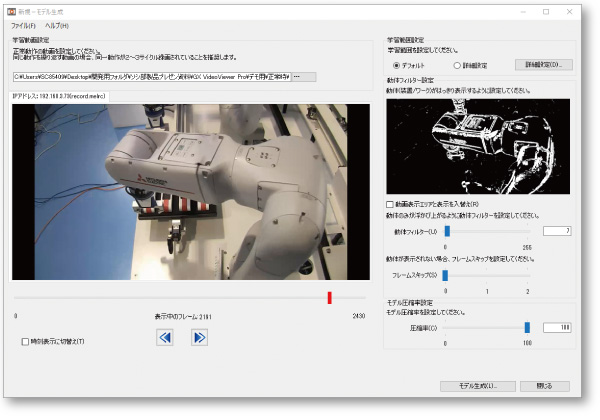Click the browse '...' button beside file path
Viewport: 600px width, 420px height.
pyautogui.click(x=303, y=77)
